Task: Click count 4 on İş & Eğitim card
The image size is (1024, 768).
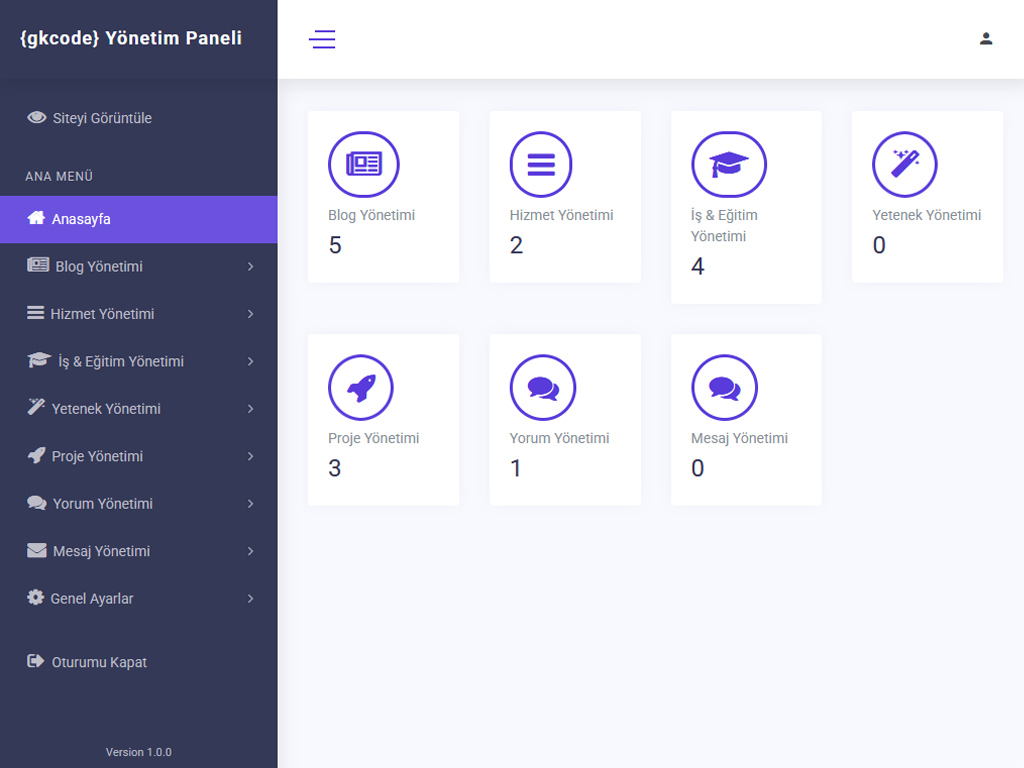Action: [x=697, y=266]
